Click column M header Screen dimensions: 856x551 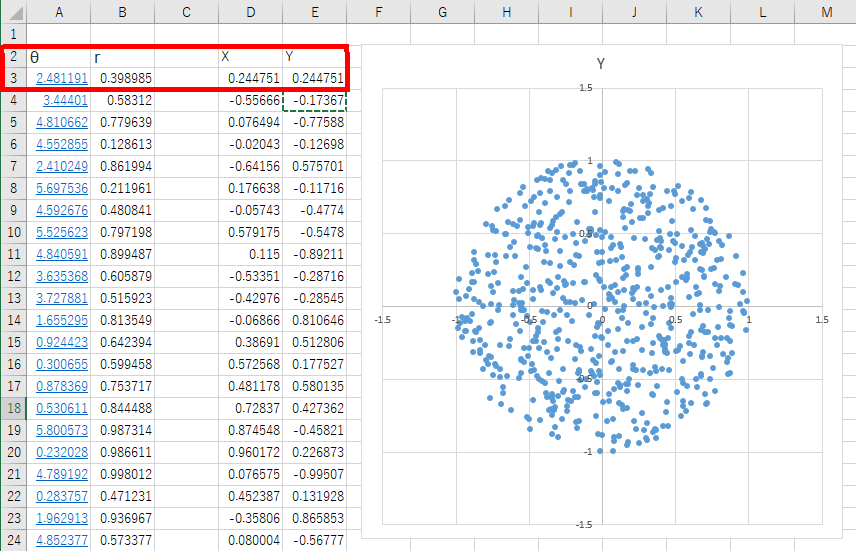pyautogui.click(x=825, y=12)
